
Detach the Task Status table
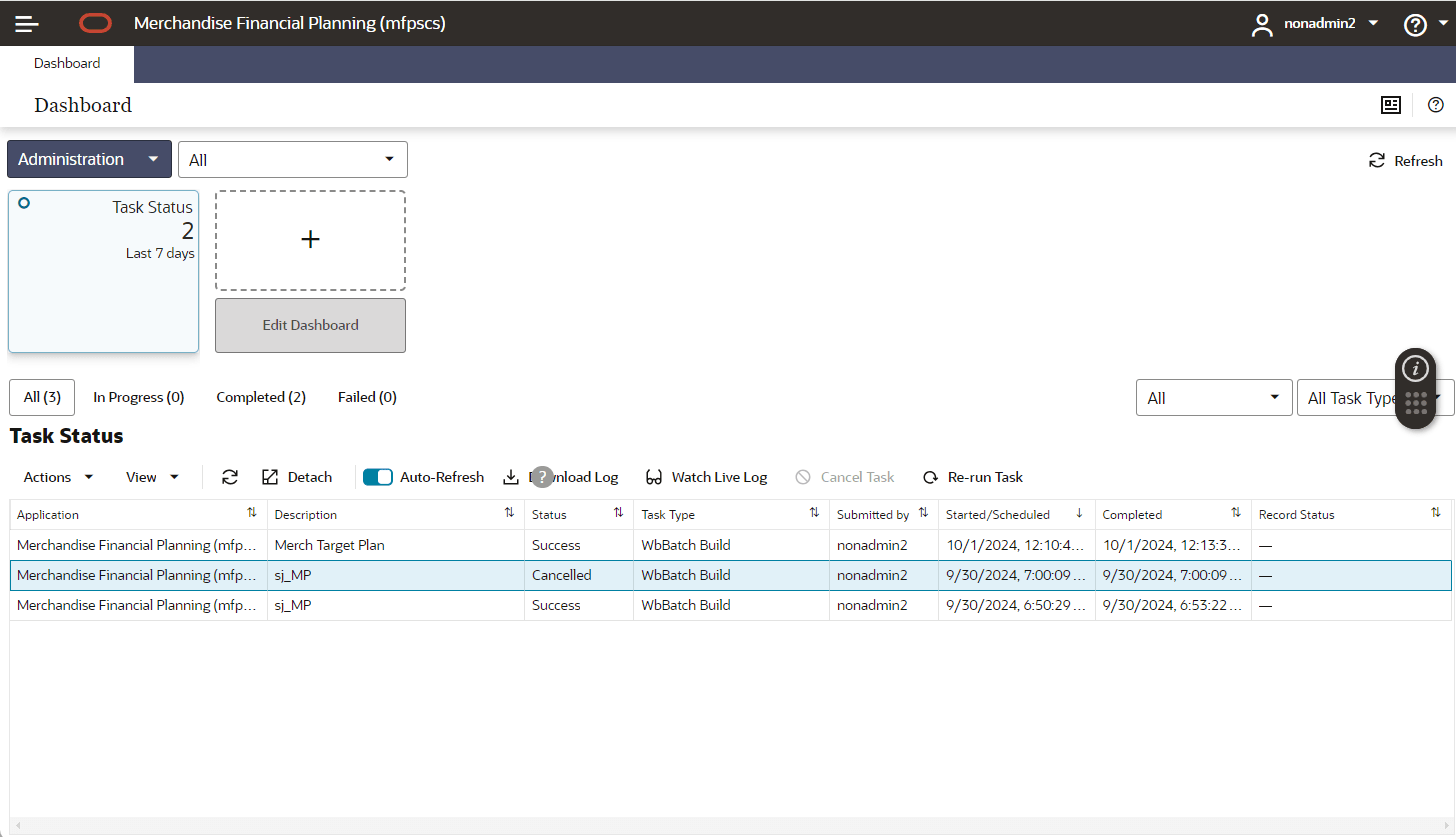[x=296, y=477]
